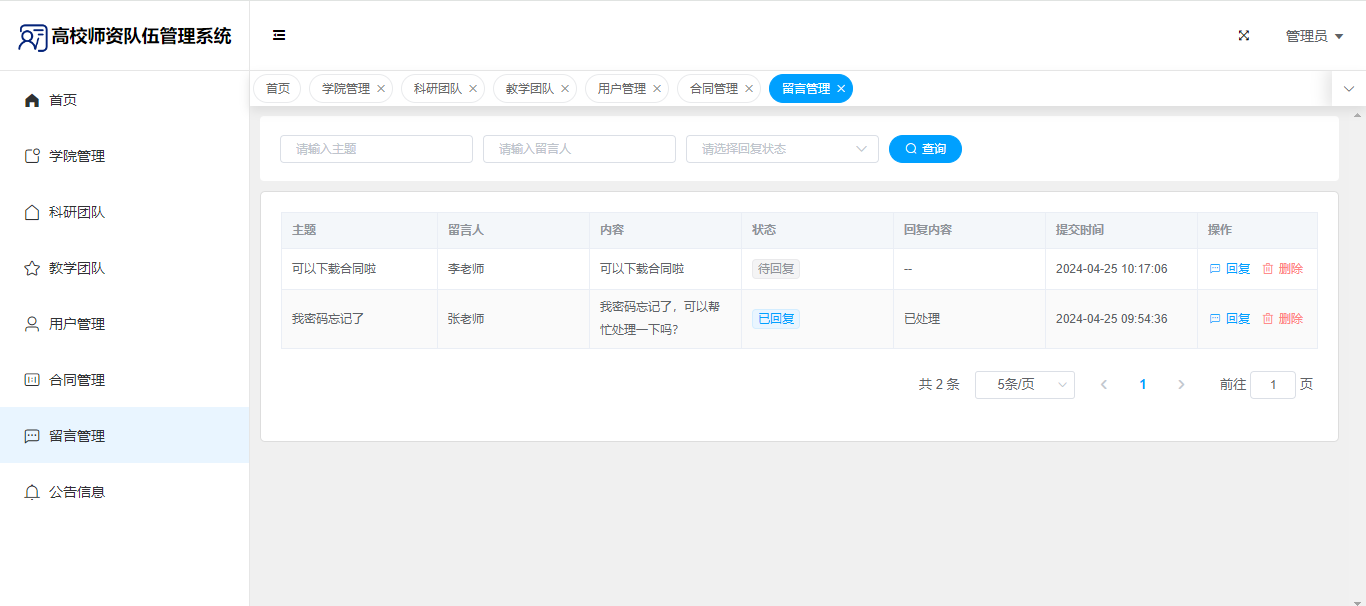Image resolution: width=1366 pixels, height=606 pixels.
Task: Open 公告信息 in the sidebar
Action: pos(77,492)
